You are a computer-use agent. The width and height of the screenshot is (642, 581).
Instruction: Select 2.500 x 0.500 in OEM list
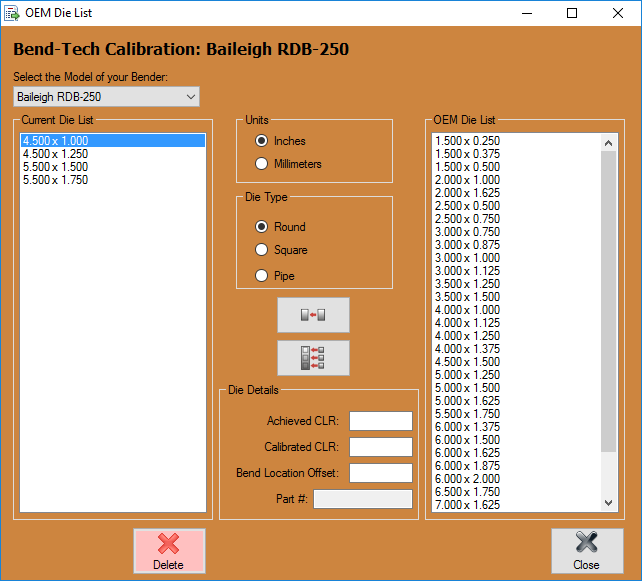coord(517,206)
